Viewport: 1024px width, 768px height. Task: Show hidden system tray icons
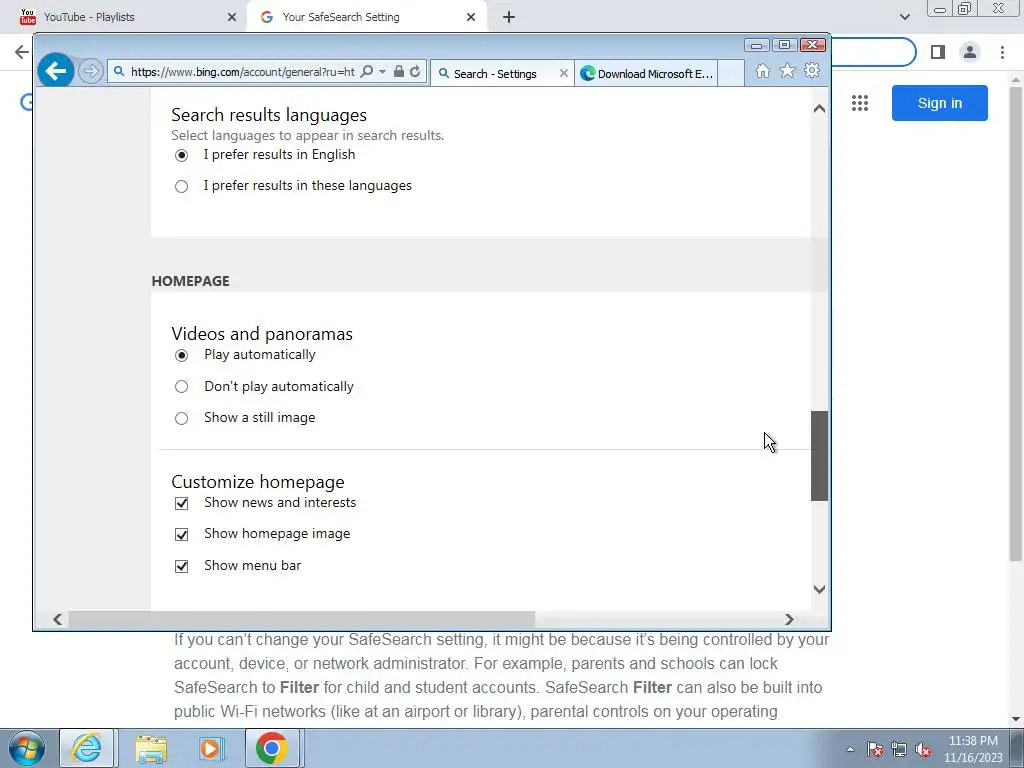(x=850, y=749)
